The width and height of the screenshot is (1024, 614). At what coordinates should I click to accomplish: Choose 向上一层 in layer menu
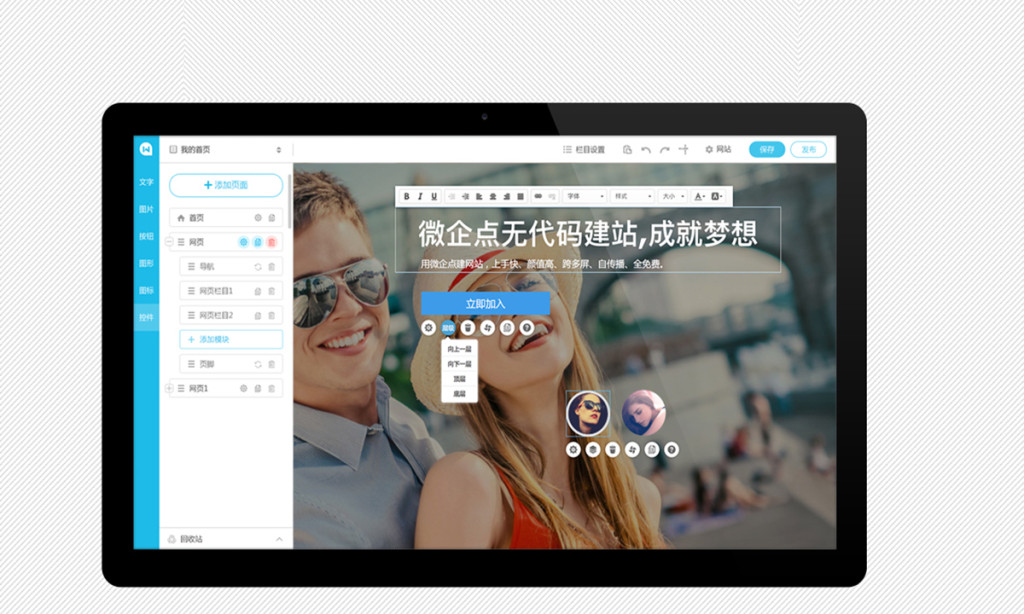click(459, 349)
